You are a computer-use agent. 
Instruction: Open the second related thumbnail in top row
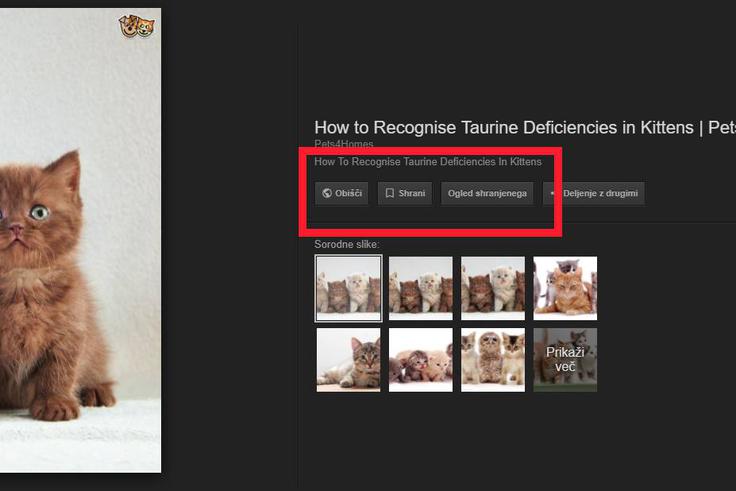click(421, 288)
